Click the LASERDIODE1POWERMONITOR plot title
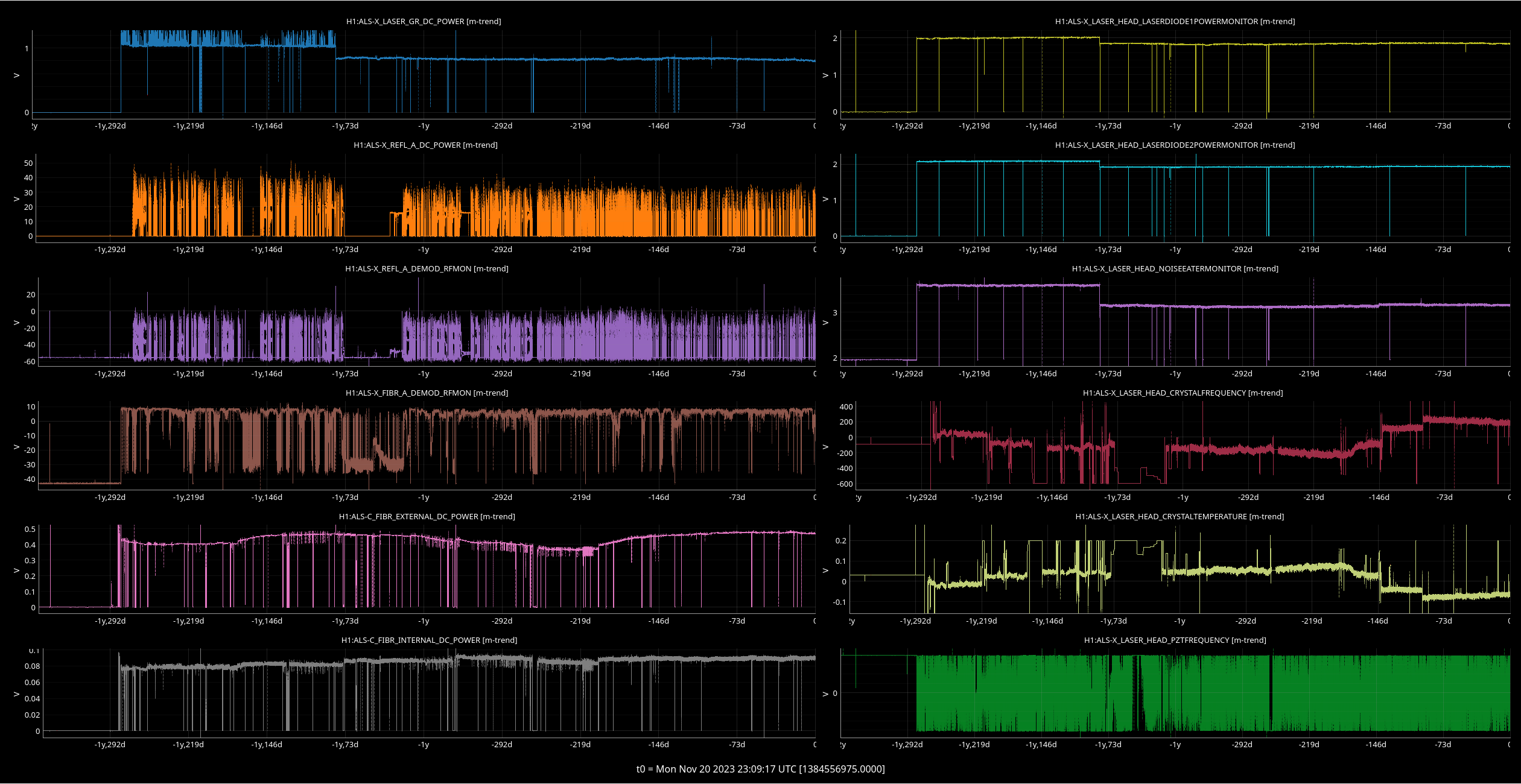Viewport: 1521px width, 784px height. tap(1175, 21)
